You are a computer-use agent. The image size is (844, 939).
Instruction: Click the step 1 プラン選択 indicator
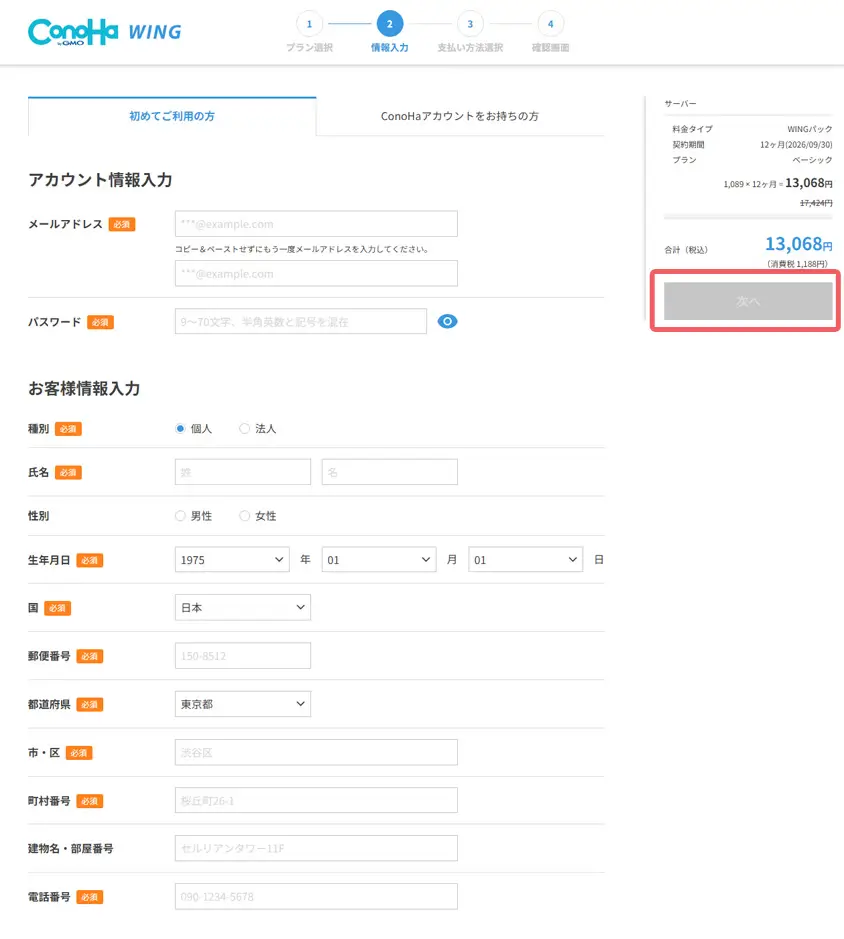309,22
